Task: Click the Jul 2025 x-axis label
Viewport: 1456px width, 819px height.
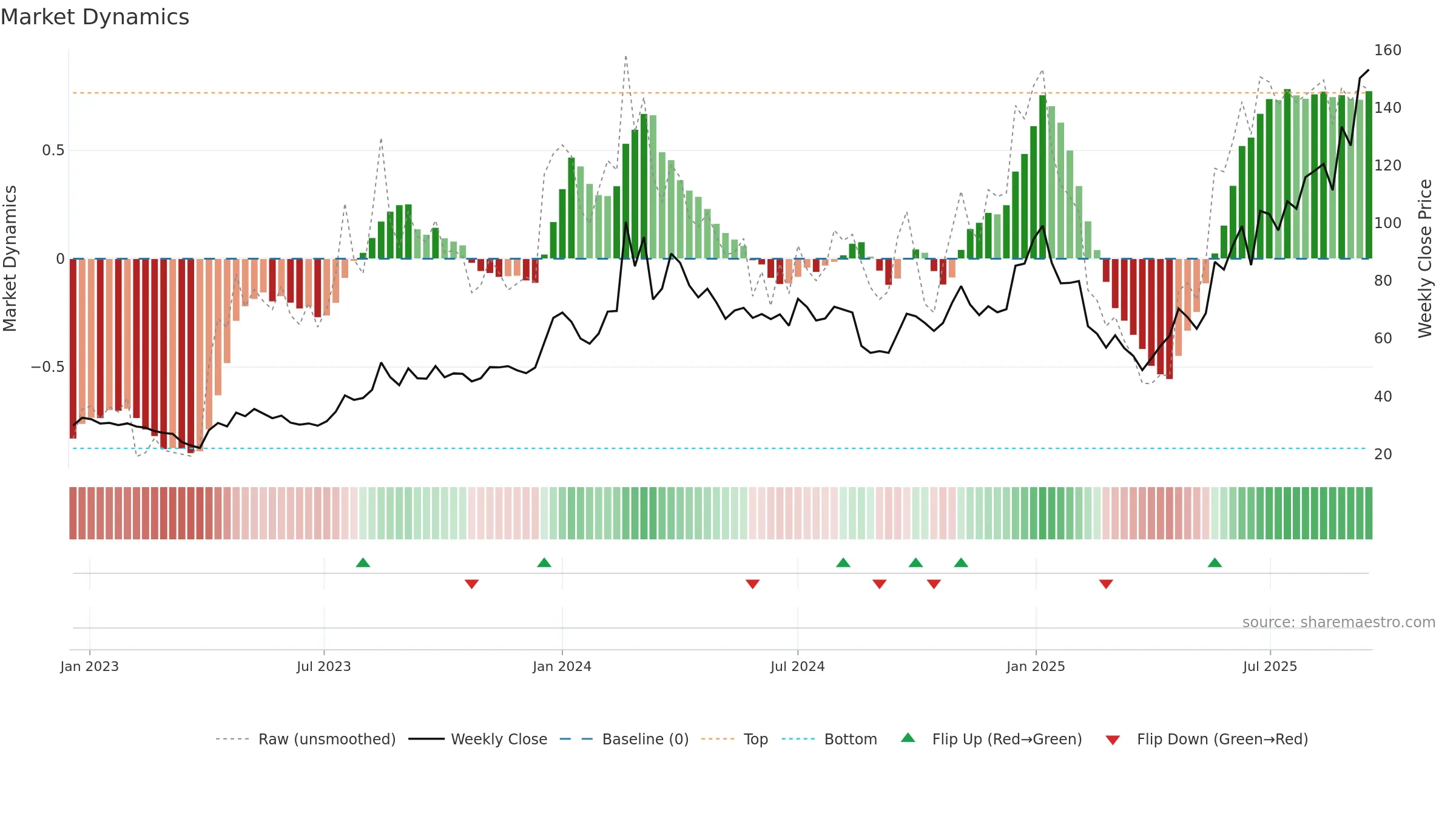Action: [x=1270, y=666]
